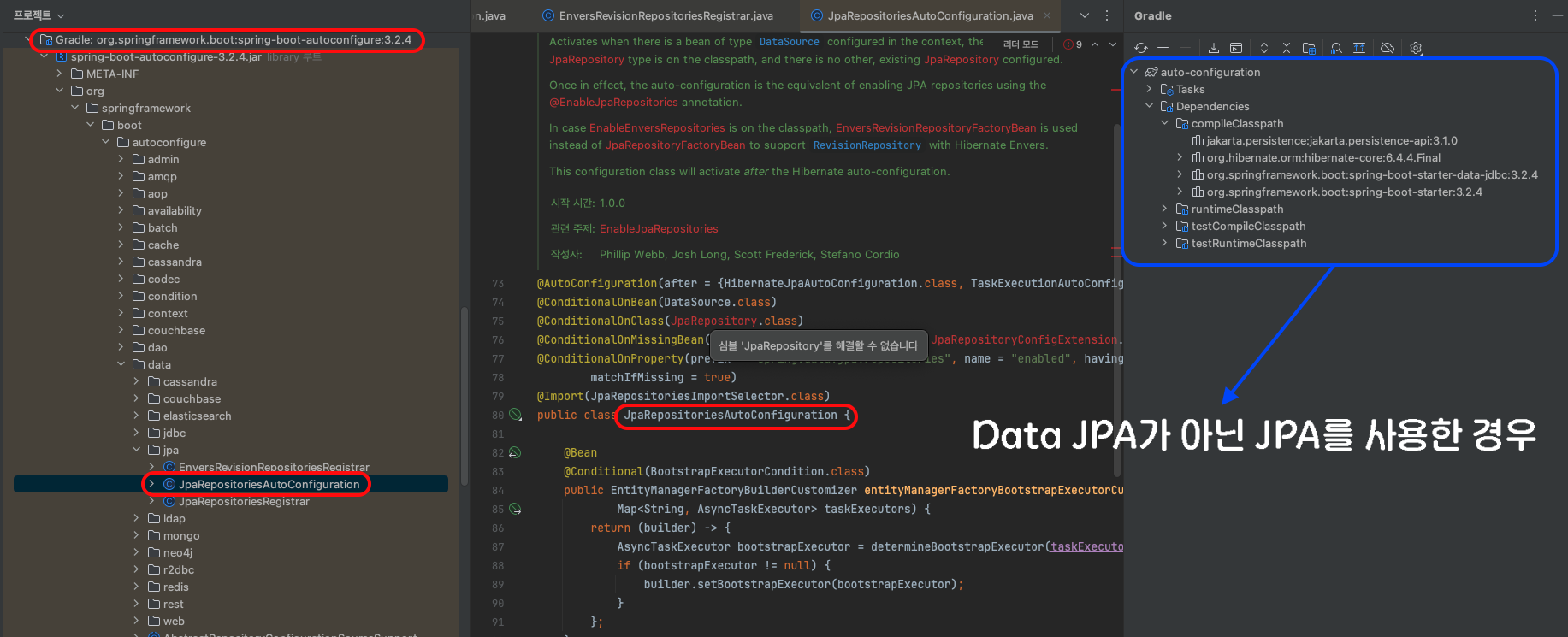Select the spring-boot-starter:3.2.4 dependency
This screenshot has width=1568, height=637.
tap(1344, 192)
